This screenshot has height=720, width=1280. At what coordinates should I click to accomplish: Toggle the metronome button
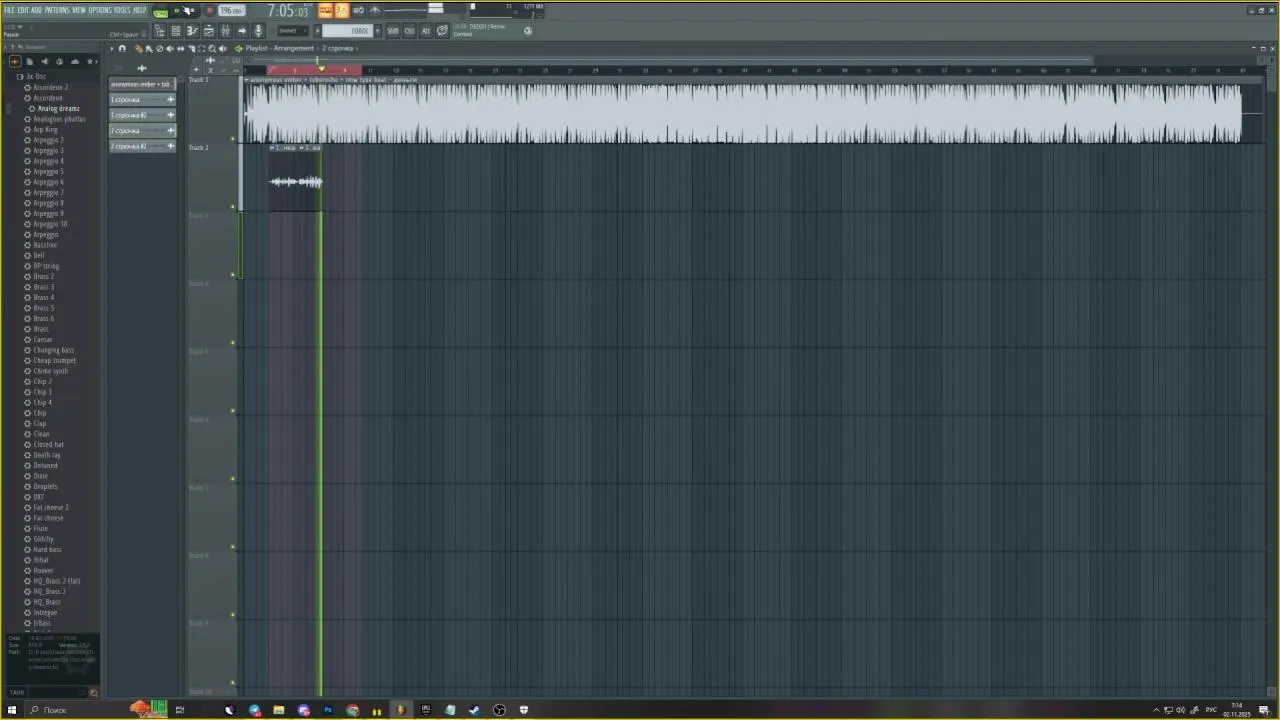click(x=325, y=11)
